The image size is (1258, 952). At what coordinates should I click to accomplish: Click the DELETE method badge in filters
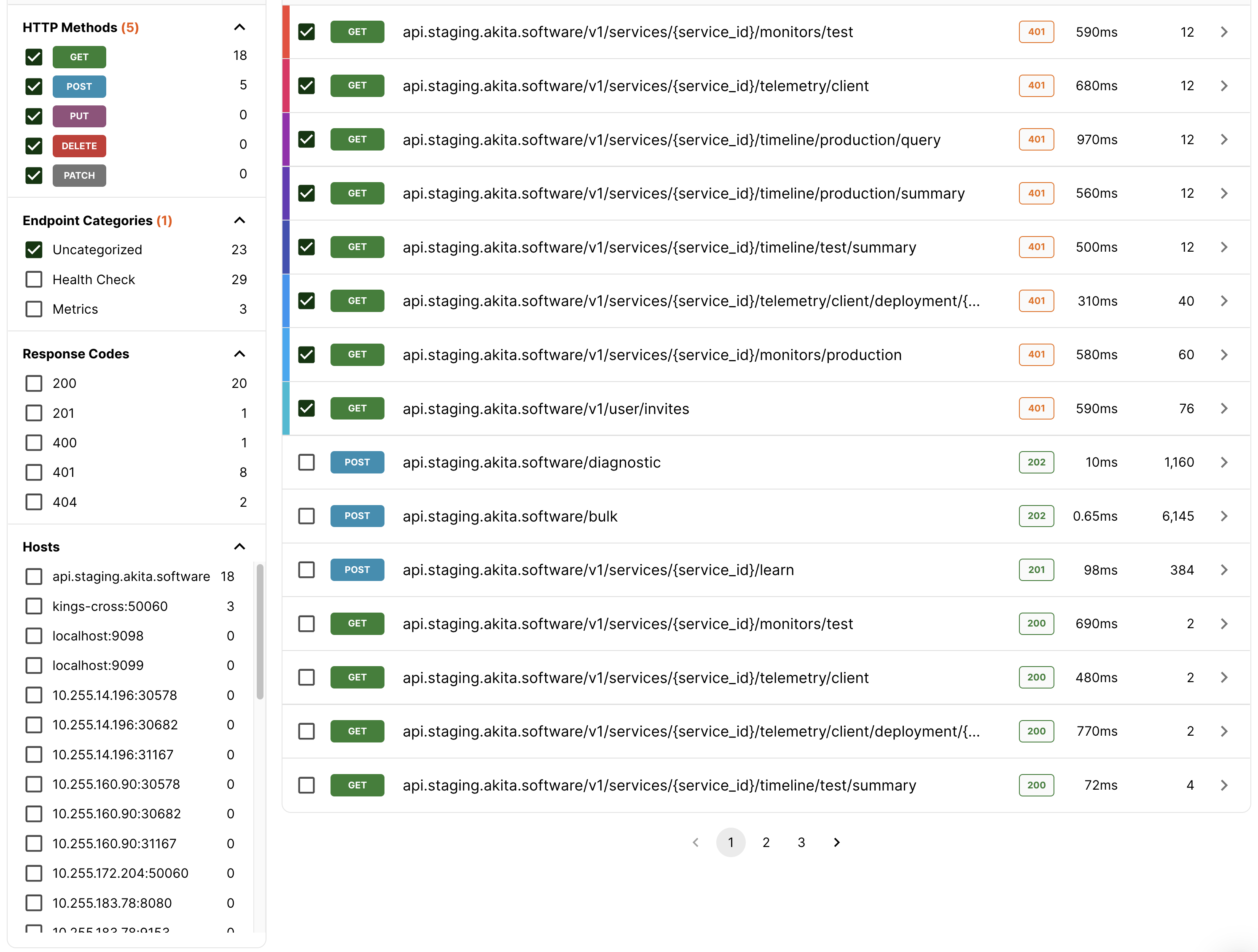point(79,145)
